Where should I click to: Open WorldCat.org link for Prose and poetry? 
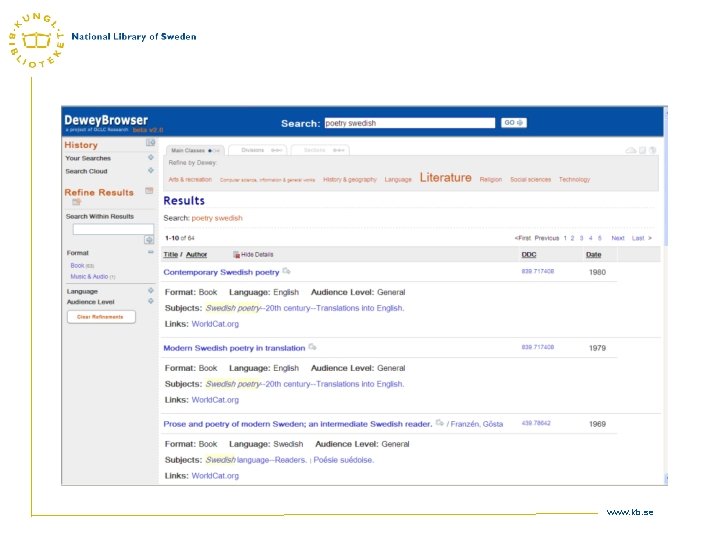[x=215, y=476]
